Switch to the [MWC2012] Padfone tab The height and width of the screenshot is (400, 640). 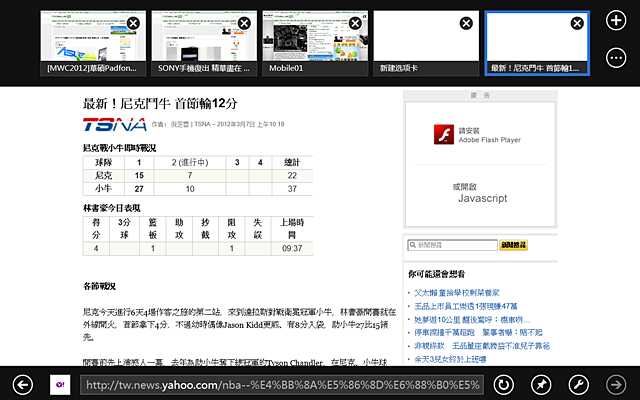[x=93, y=43]
